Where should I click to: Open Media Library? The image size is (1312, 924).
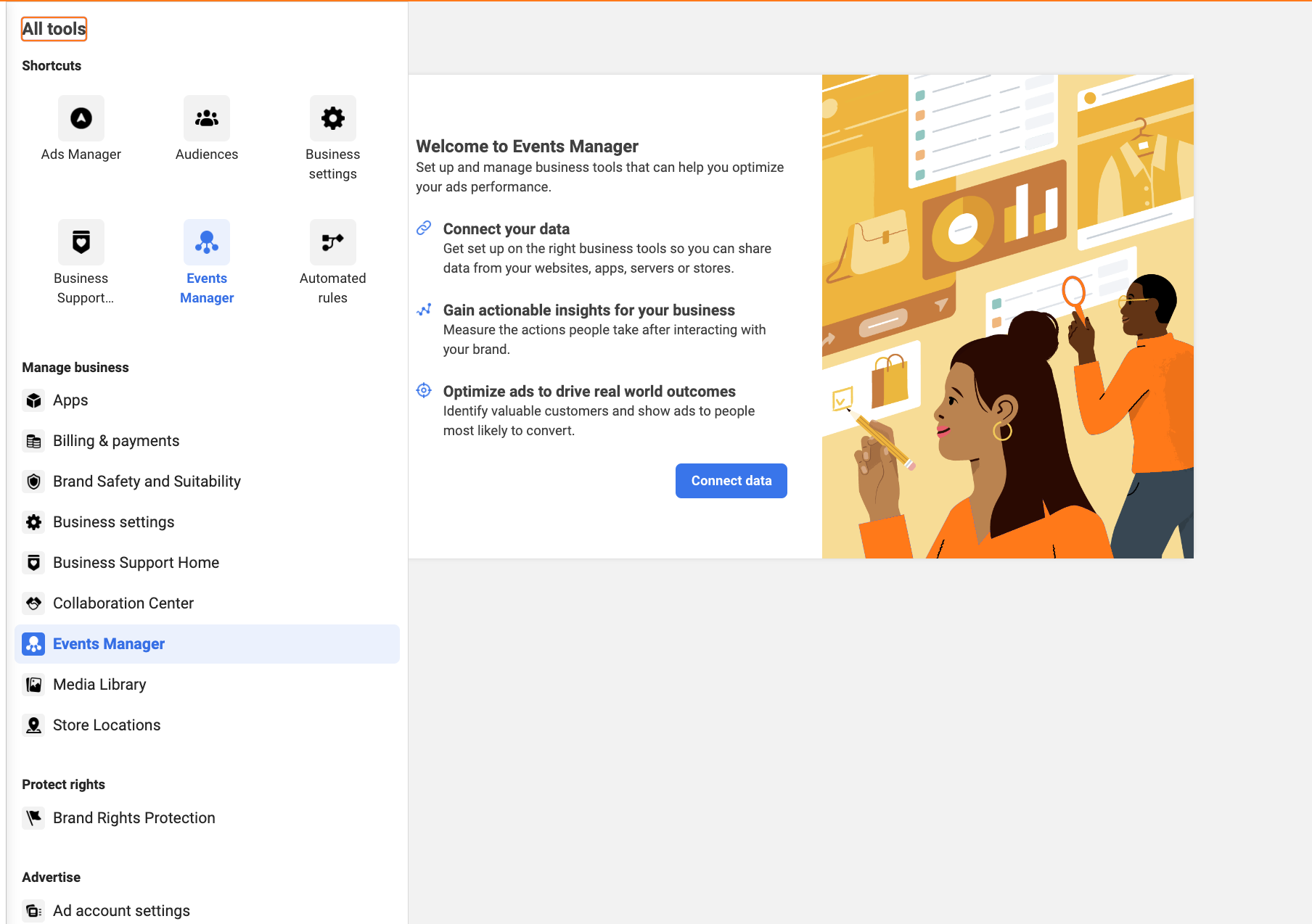pyautogui.click(x=207, y=685)
